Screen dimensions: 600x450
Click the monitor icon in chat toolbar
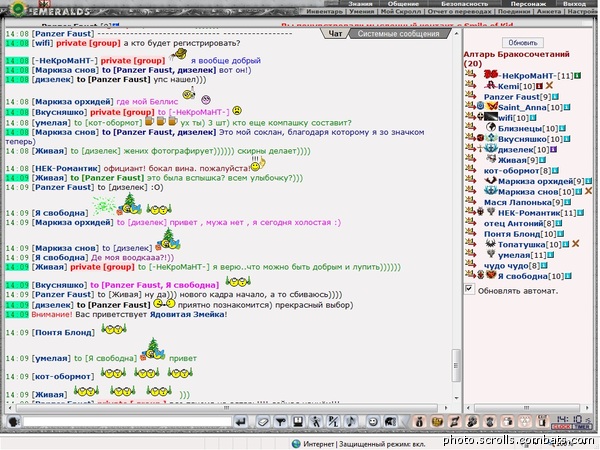point(298,422)
